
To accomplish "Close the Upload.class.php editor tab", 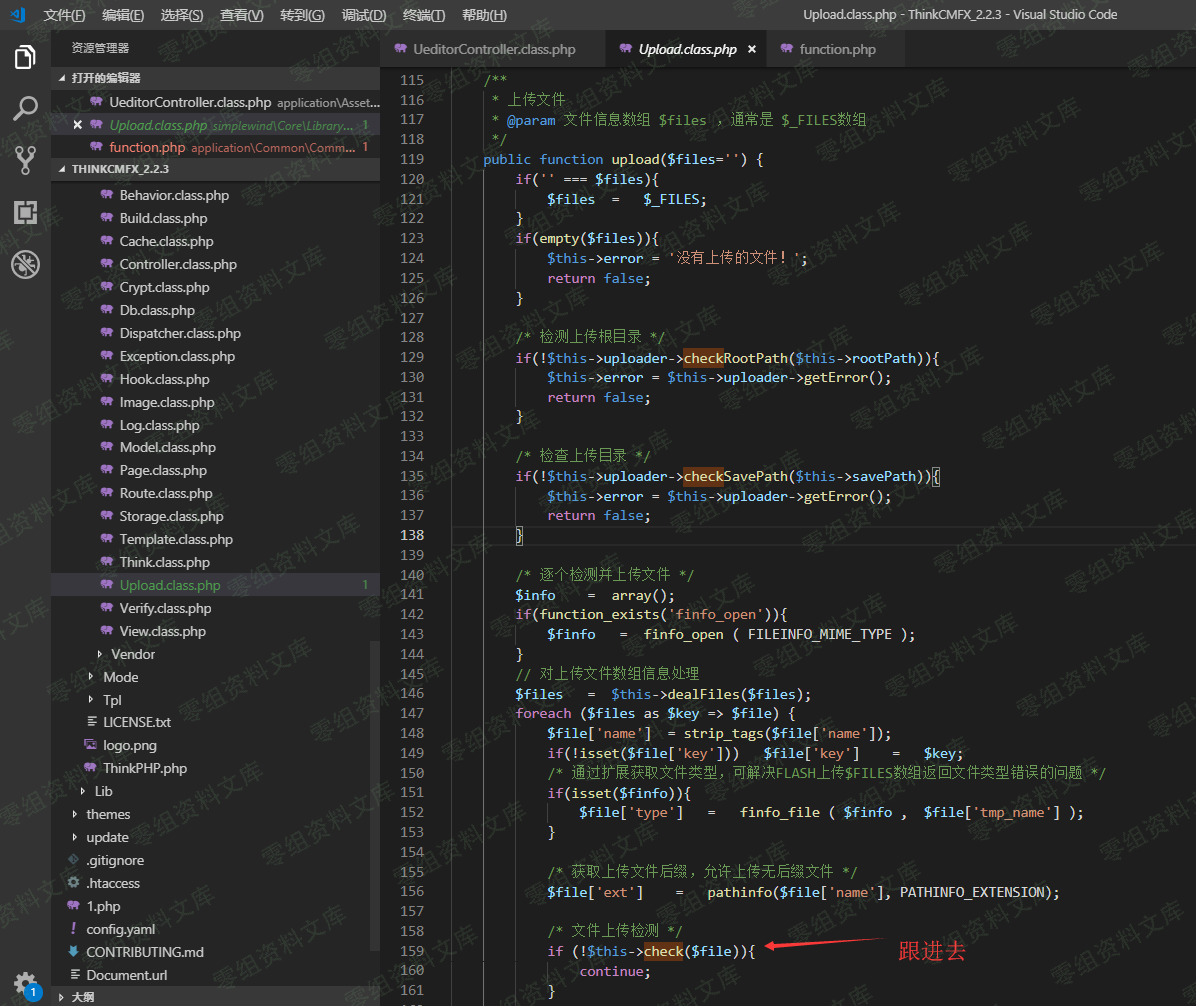I will (x=752, y=49).
